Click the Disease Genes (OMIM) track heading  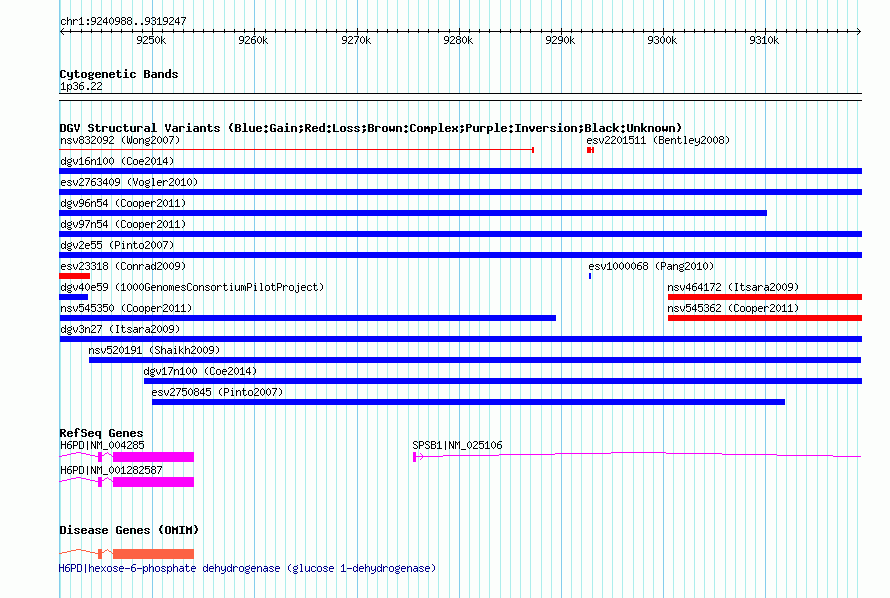(129, 530)
